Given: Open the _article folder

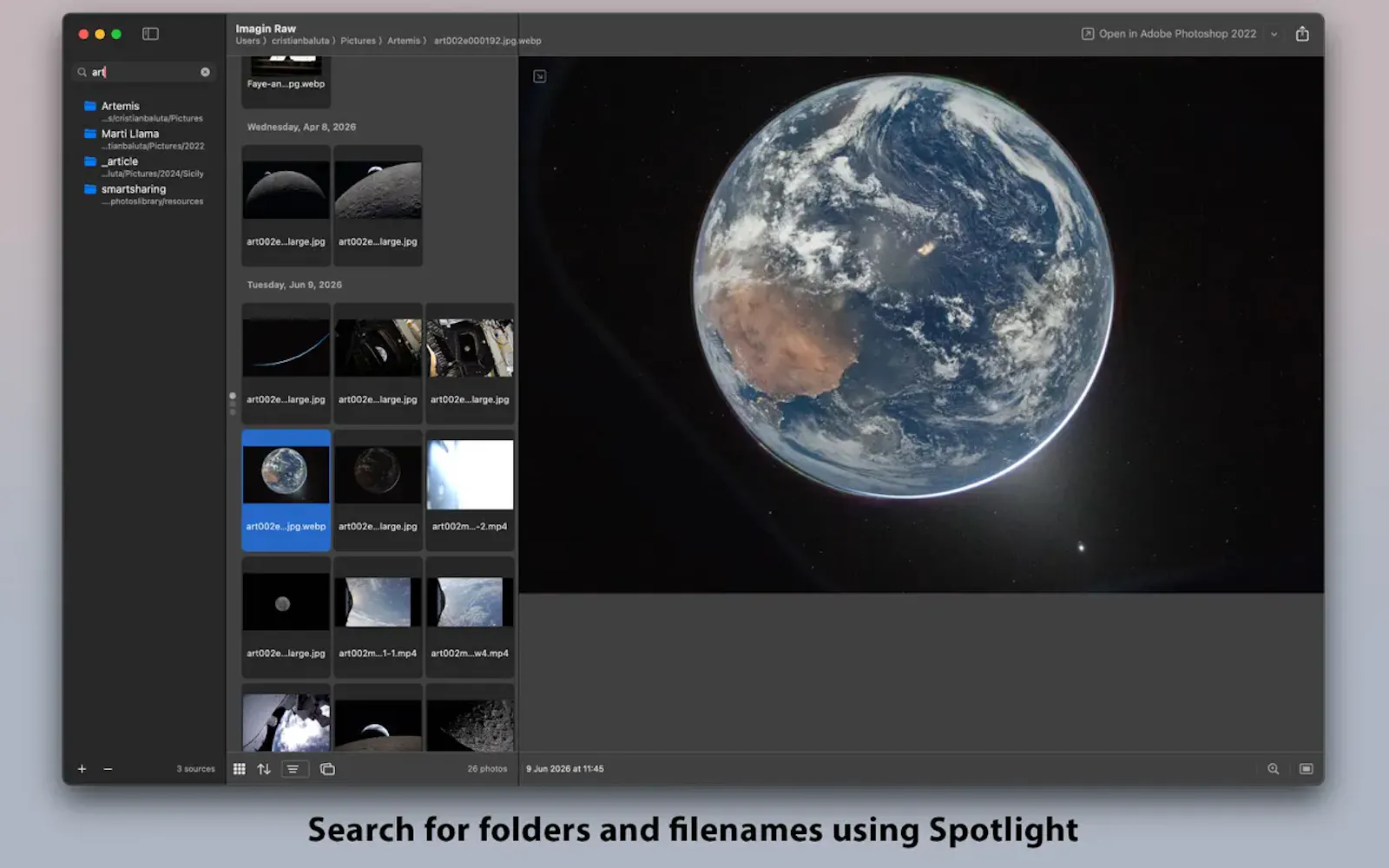Looking at the screenshot, I should [144, 167].
